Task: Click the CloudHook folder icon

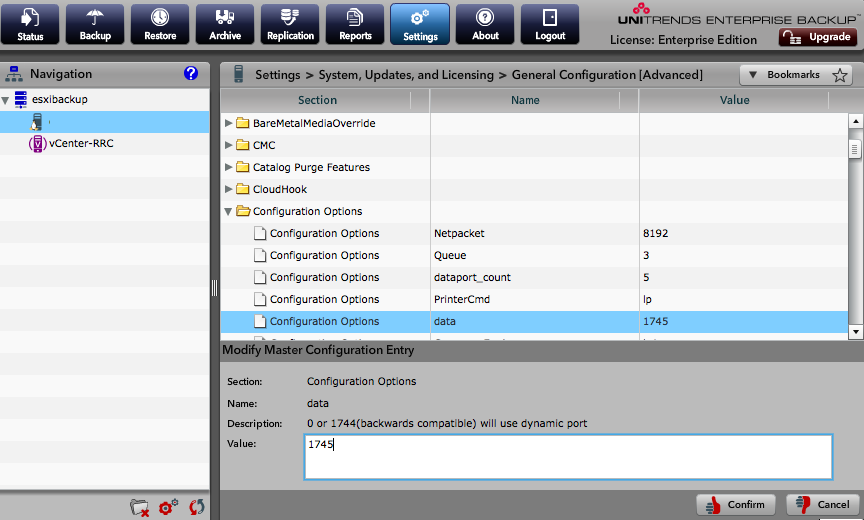Action: (x=243, y=189)
